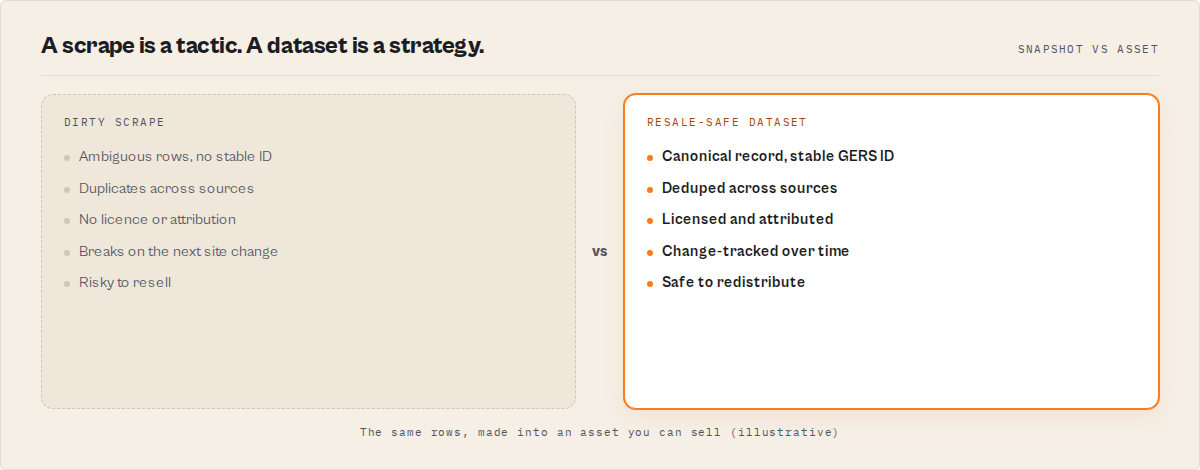Viewport: 1200px width, 470px height.
Task: Select the 'Deduped across sources' text
Action: pos(750,188)
